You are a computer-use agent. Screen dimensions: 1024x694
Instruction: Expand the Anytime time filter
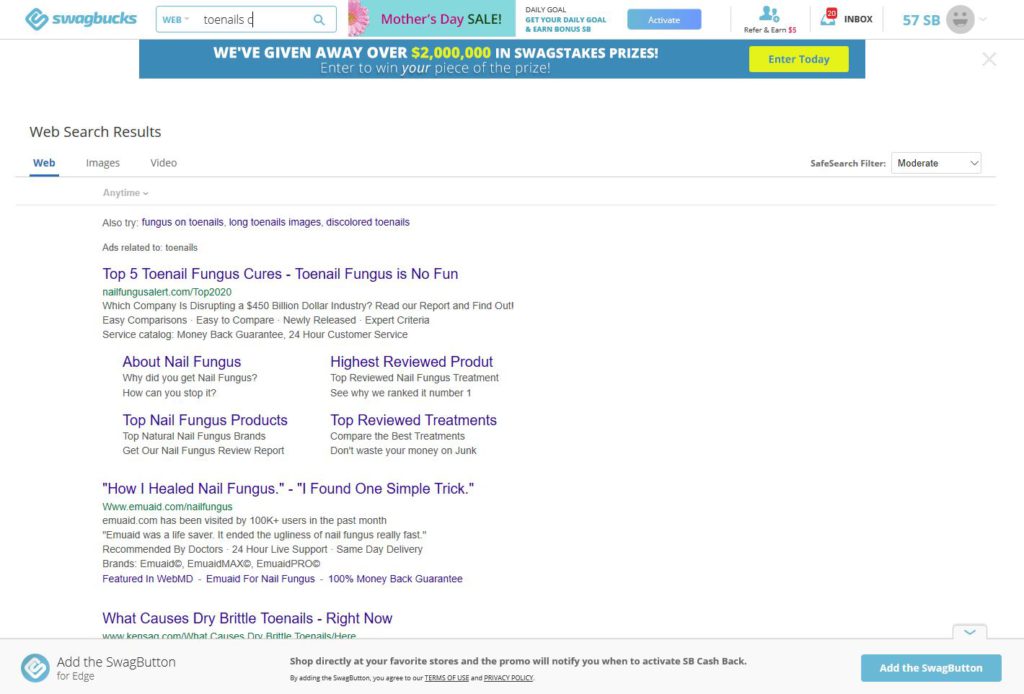[x=125, y=193]
